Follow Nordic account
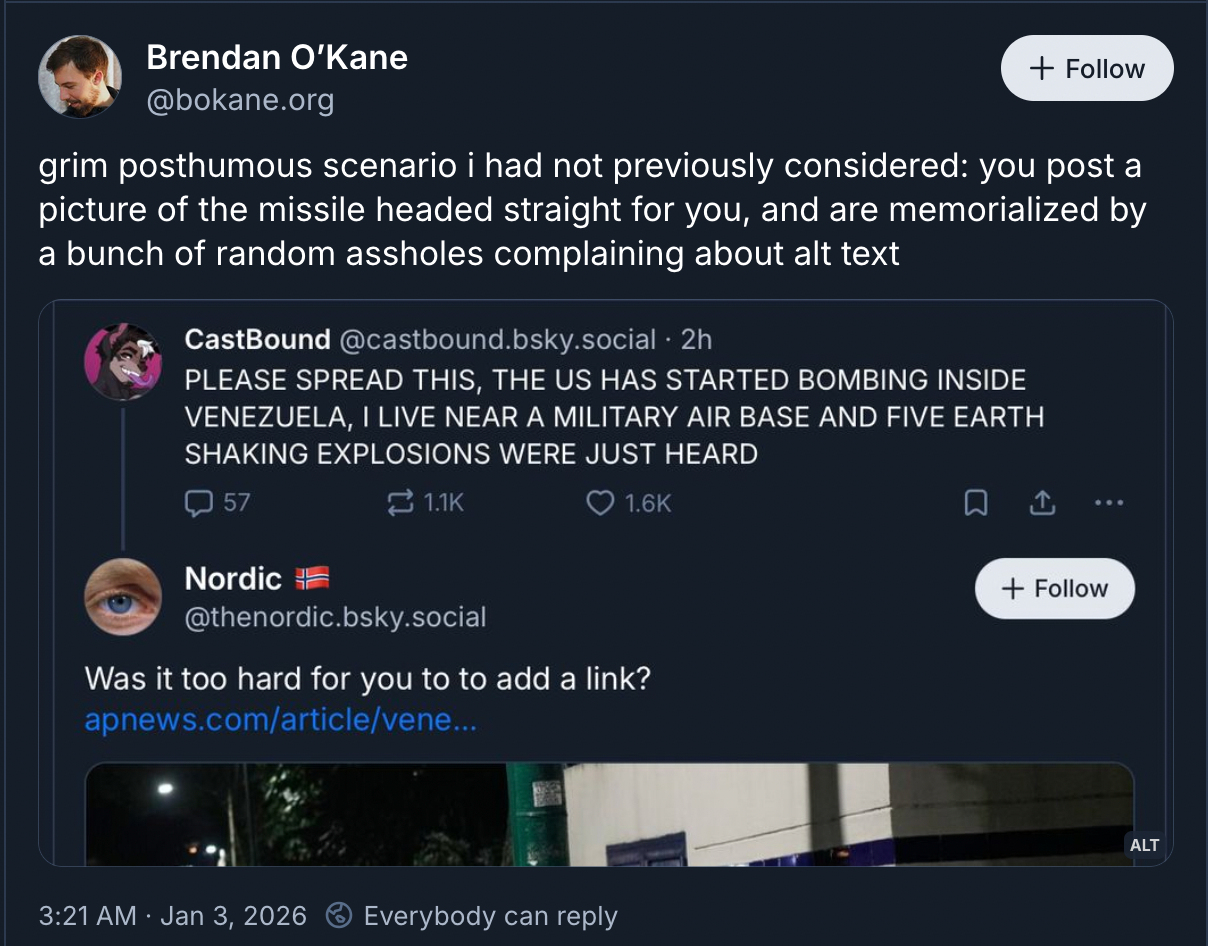This screenshot has height=946, width=1208. click(1054, 588)
